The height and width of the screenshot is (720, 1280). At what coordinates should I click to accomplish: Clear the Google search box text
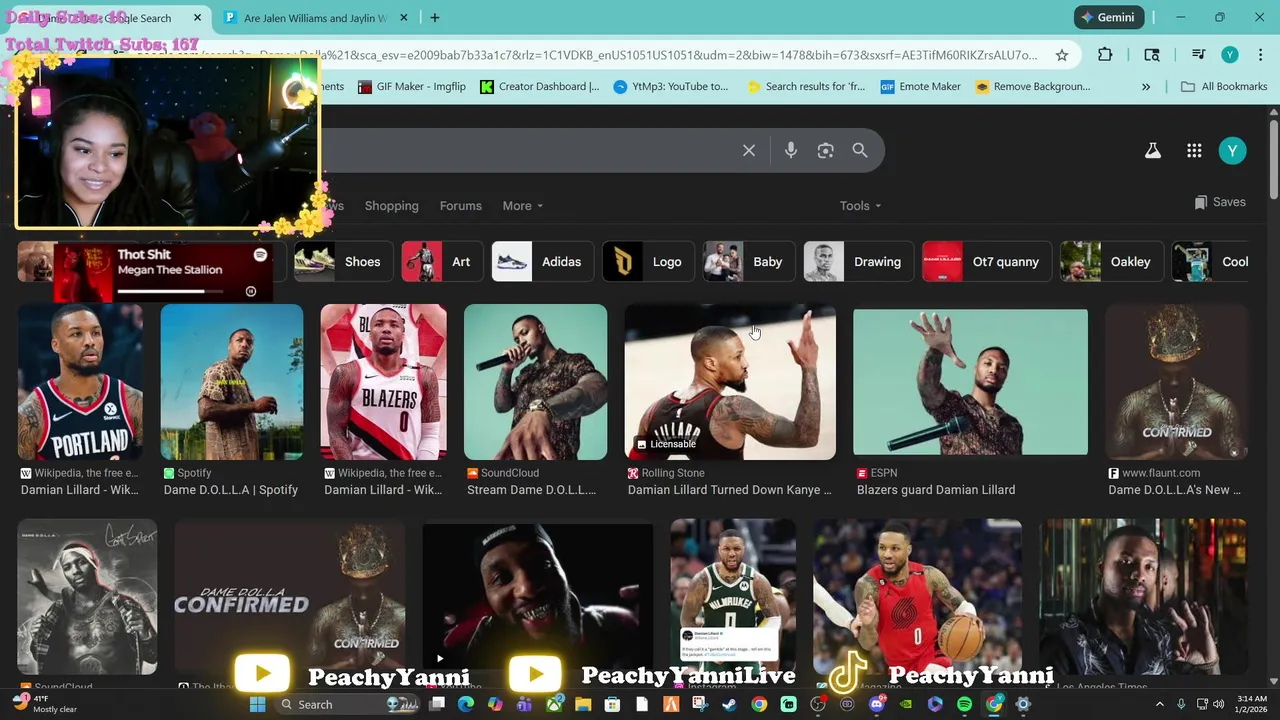[749, 150]
